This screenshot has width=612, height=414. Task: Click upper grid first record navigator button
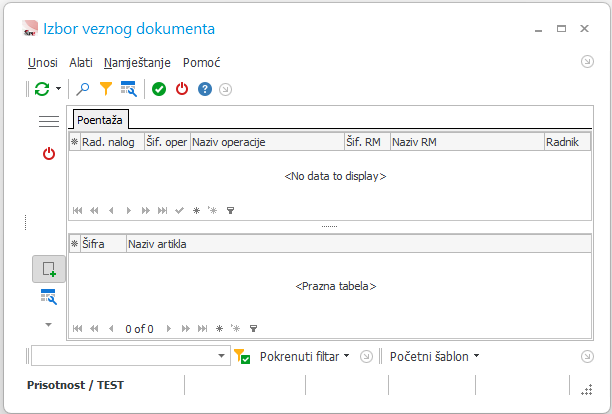pyautogui.click(x=77, y=211)
